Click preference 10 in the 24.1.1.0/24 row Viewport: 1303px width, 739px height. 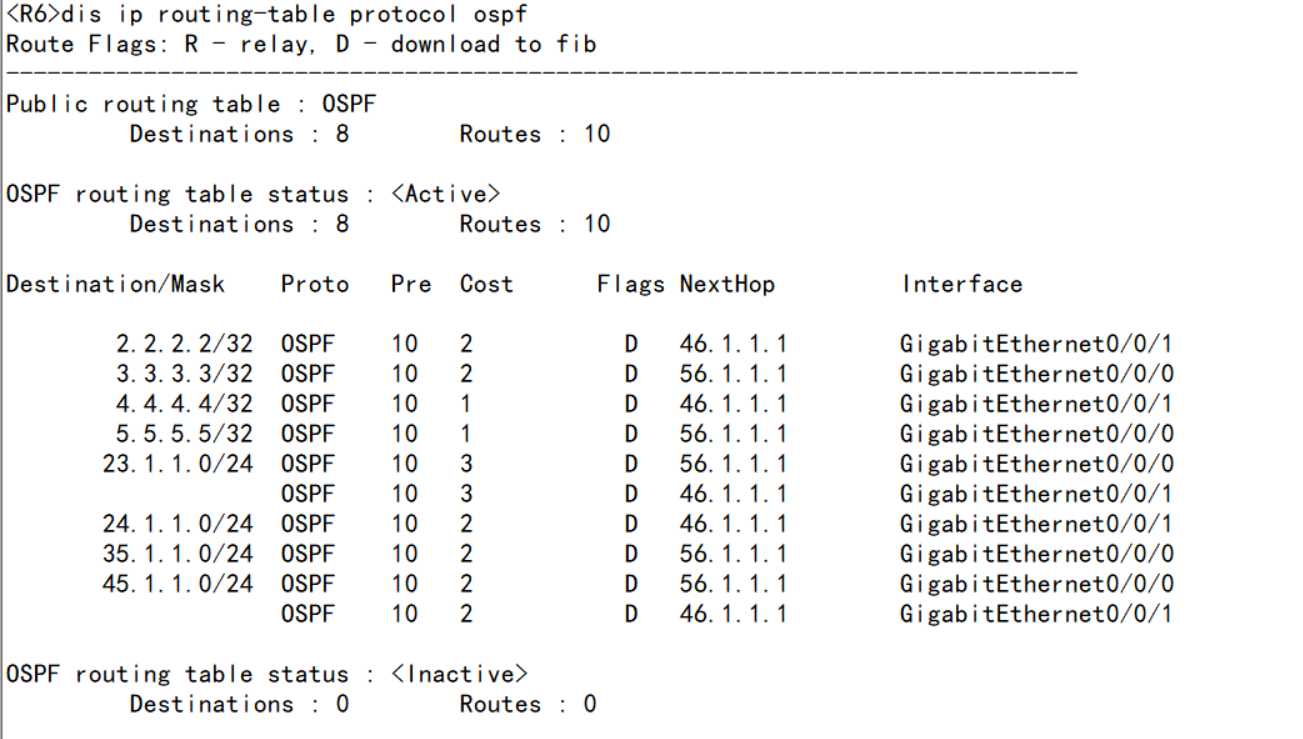[x=405, y=525]
